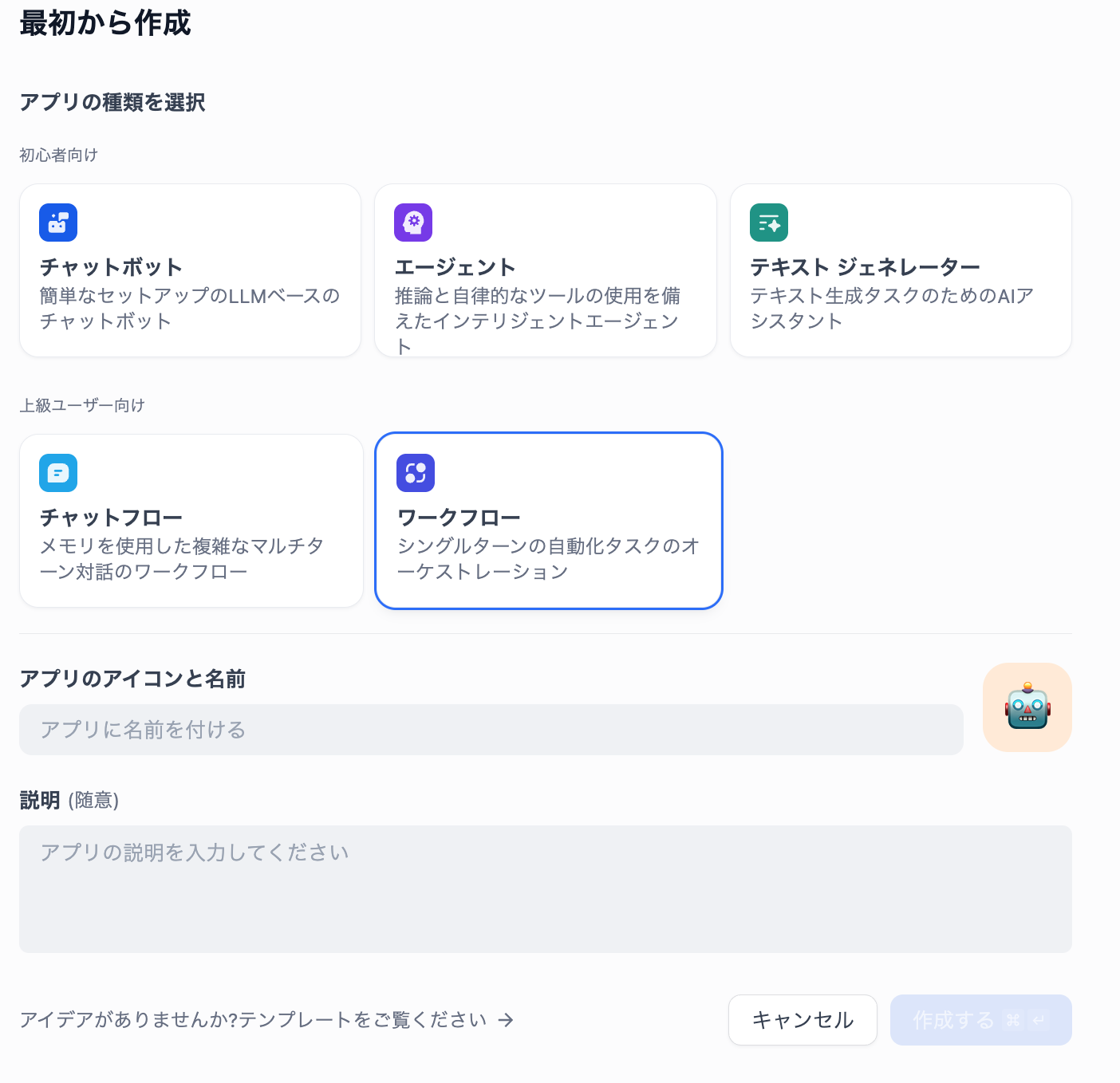Click the 作成する button
Image resolution: width=1120 pixels, height=1083 pixels.
[x=980, y=1019]
